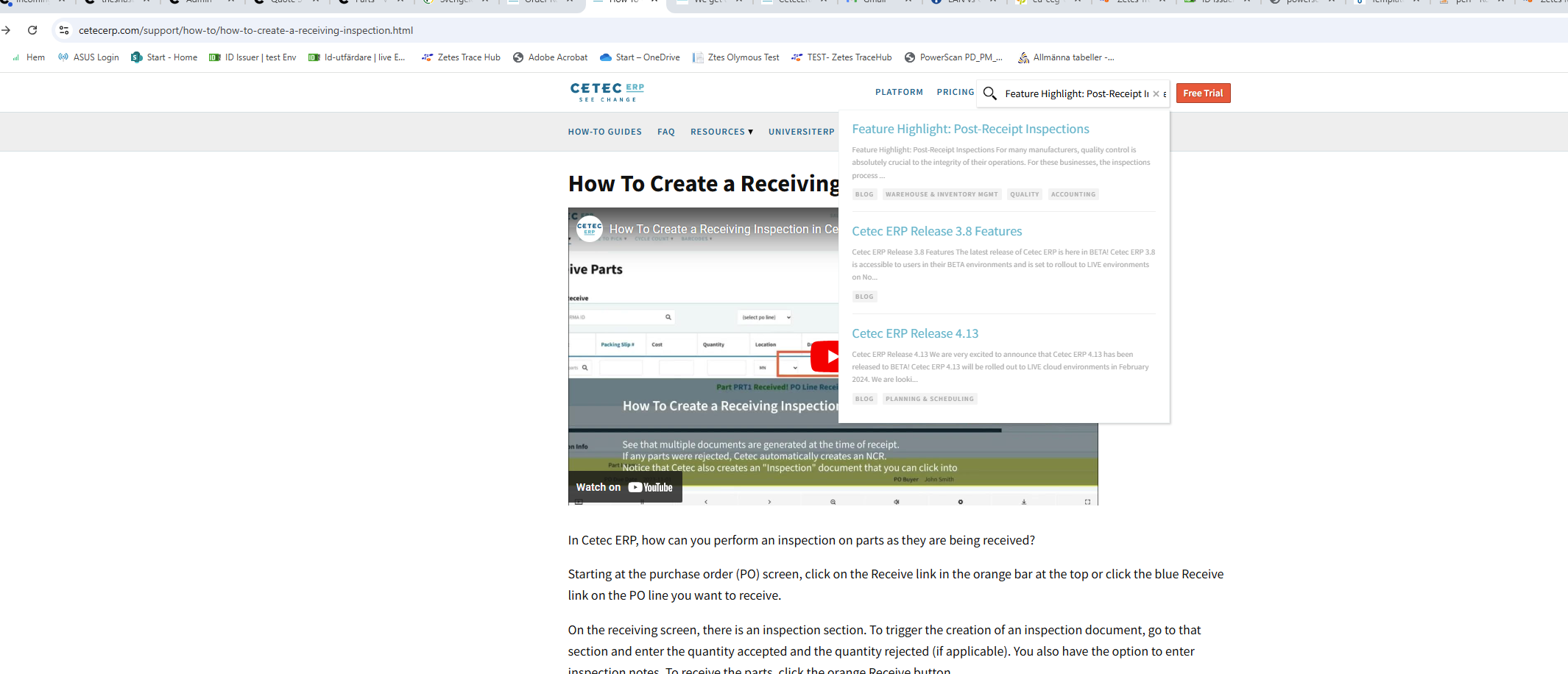Open the ASUS Login bookmark
This screenshot has width=1568, height=674.
88,57
